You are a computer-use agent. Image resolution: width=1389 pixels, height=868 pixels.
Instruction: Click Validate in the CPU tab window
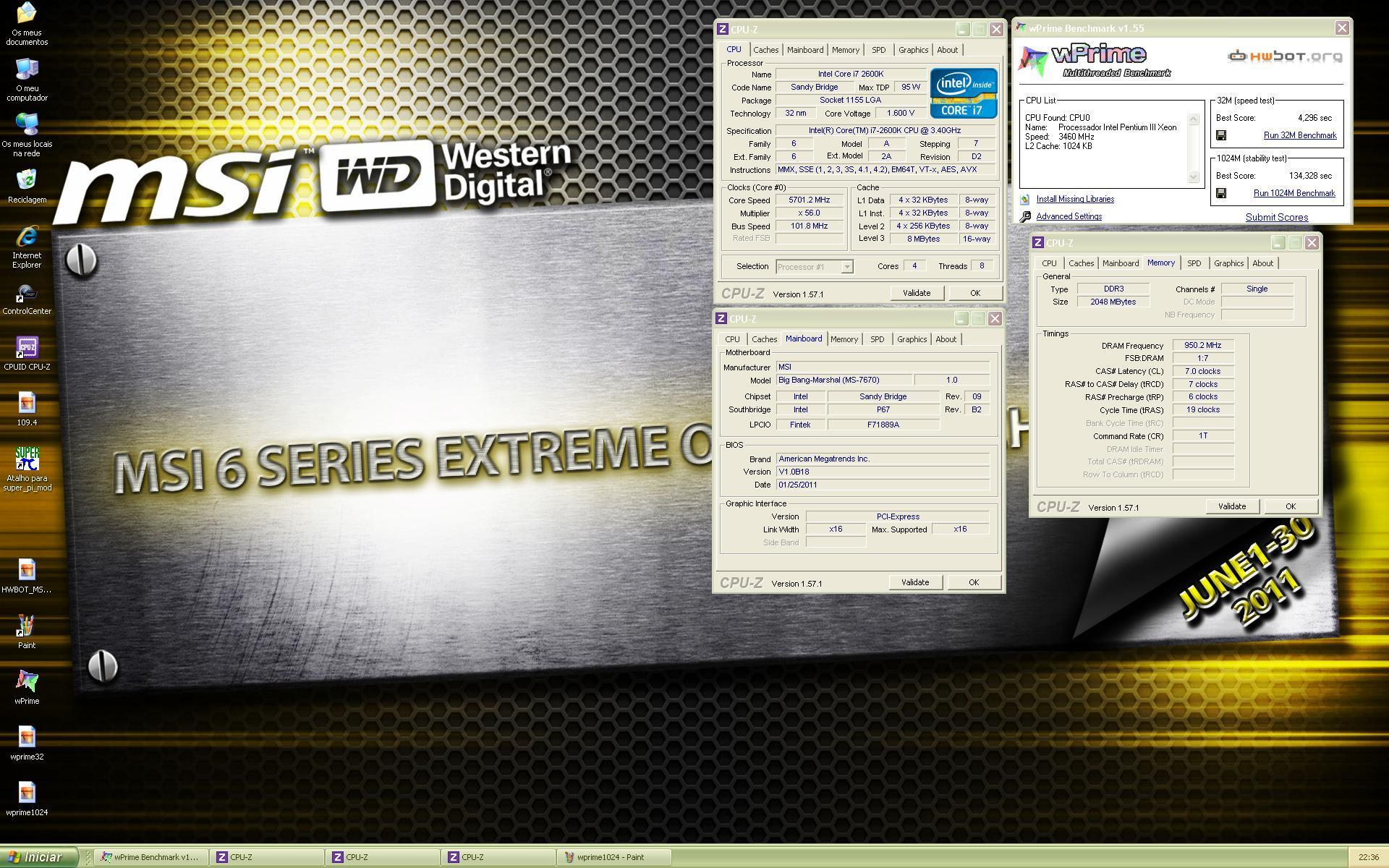click(917, 293)
